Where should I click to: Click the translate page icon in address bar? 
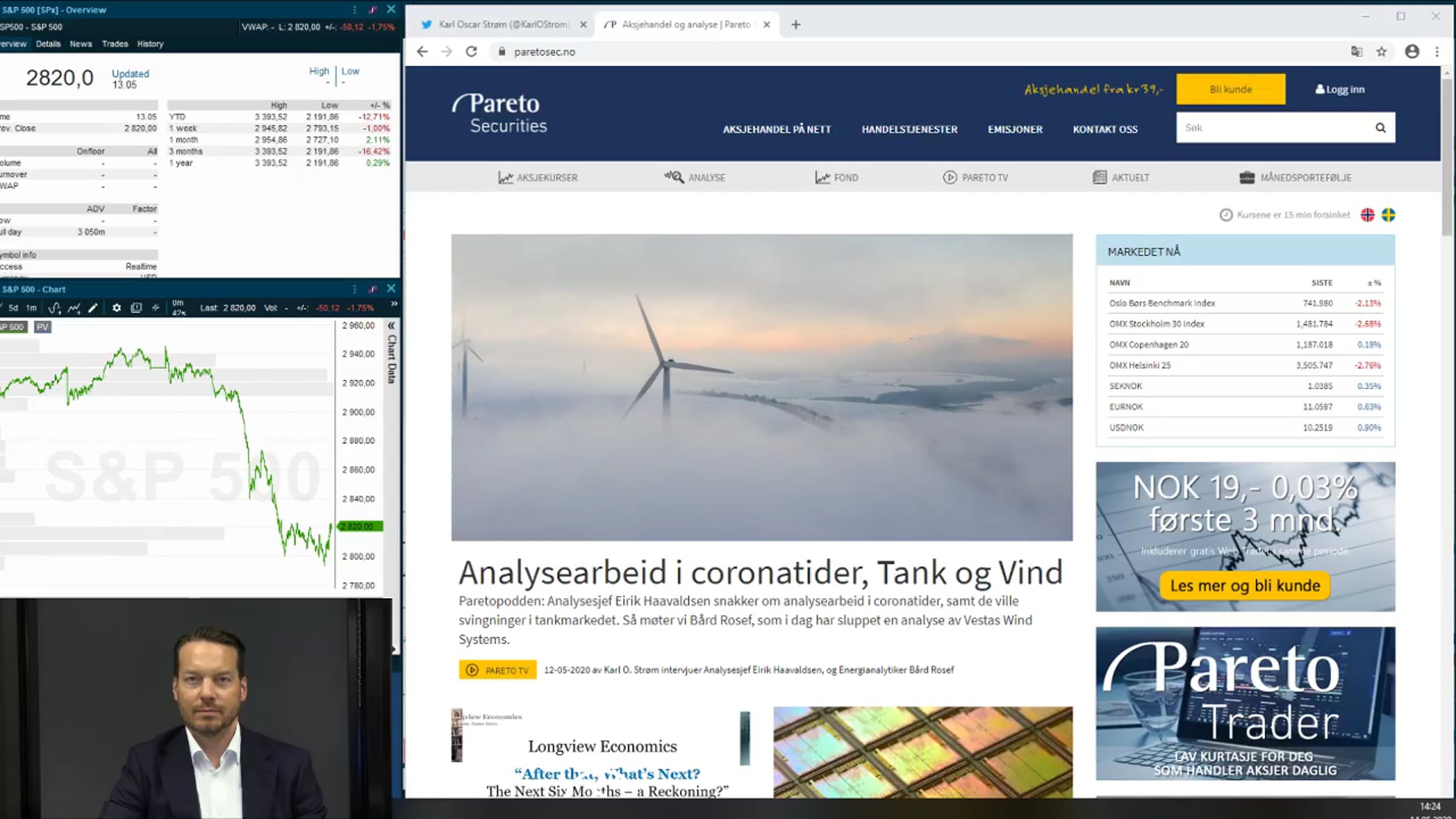1357,52
